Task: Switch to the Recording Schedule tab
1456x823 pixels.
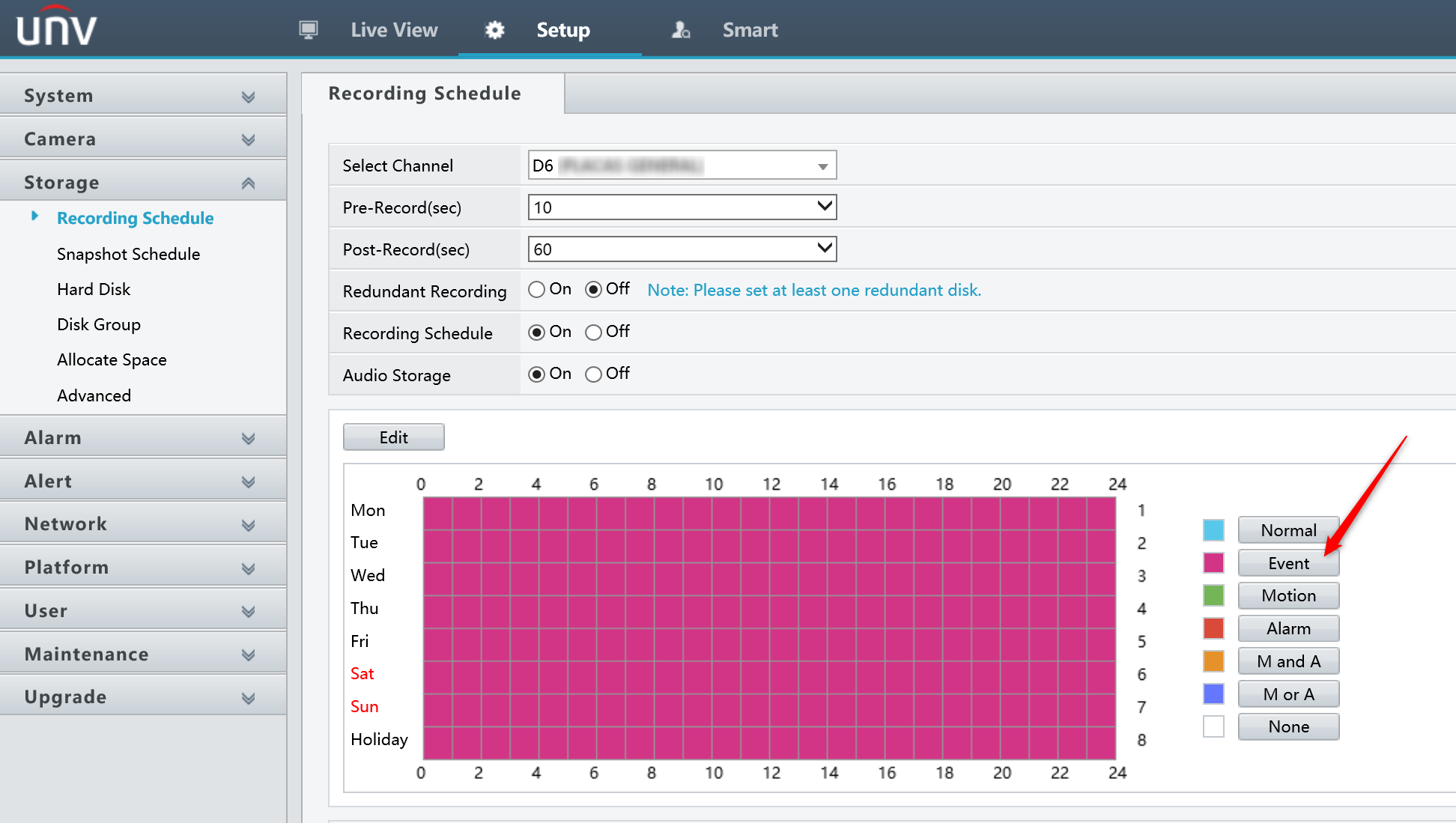Action: [424, 93]
